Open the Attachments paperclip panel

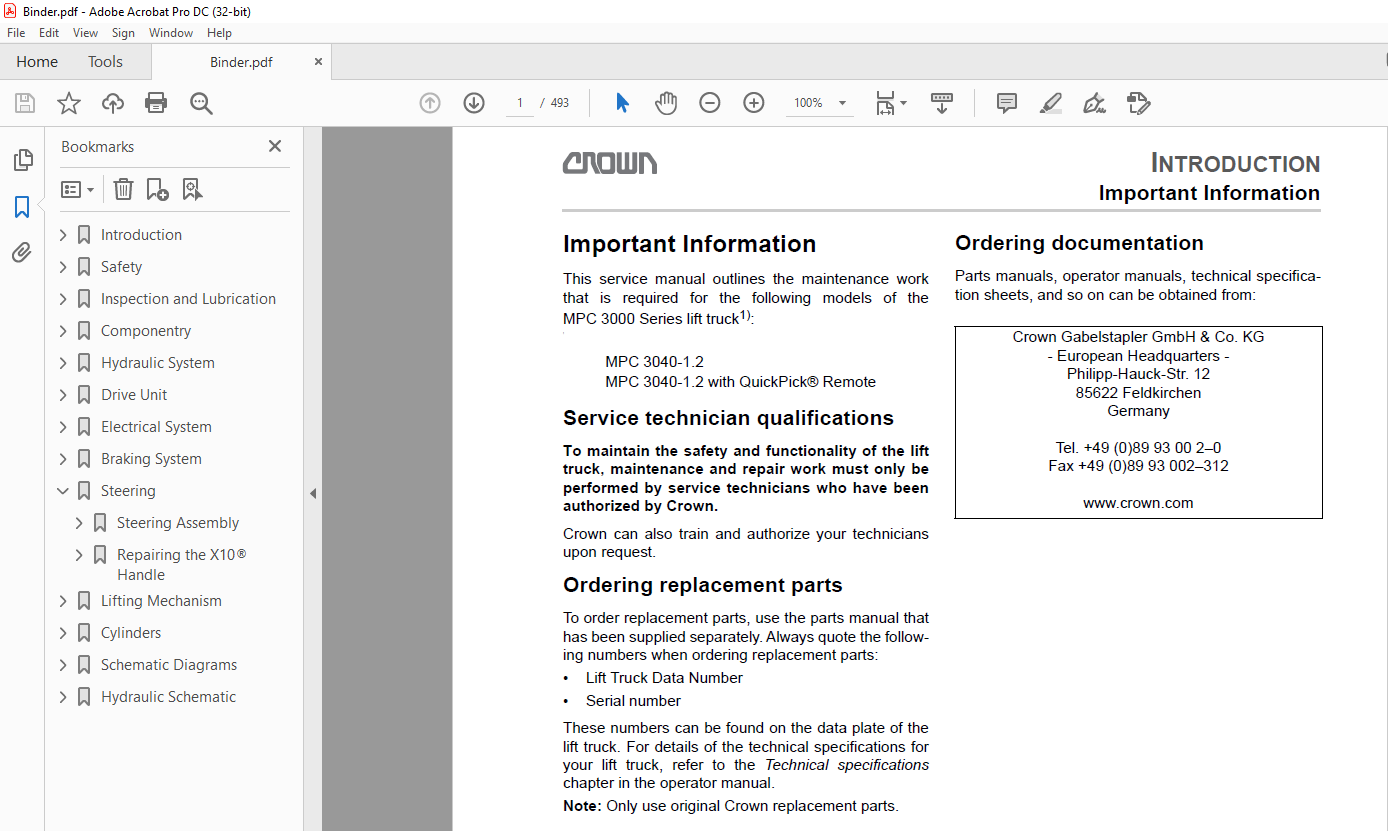point(22,253)
